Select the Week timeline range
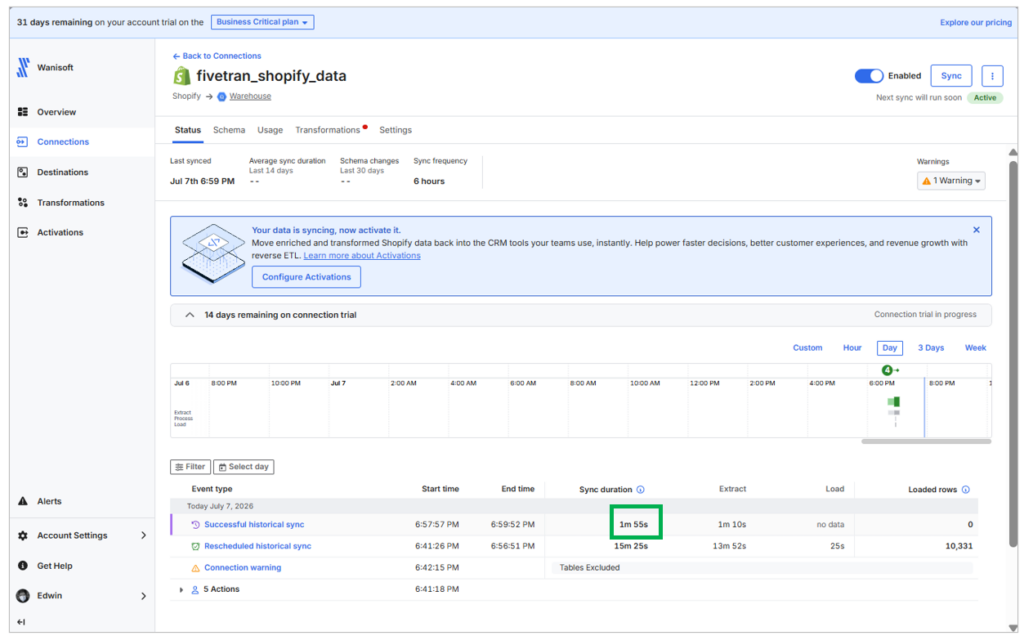The height and width of the screenshot is (636, 1024). click(976, 348)
